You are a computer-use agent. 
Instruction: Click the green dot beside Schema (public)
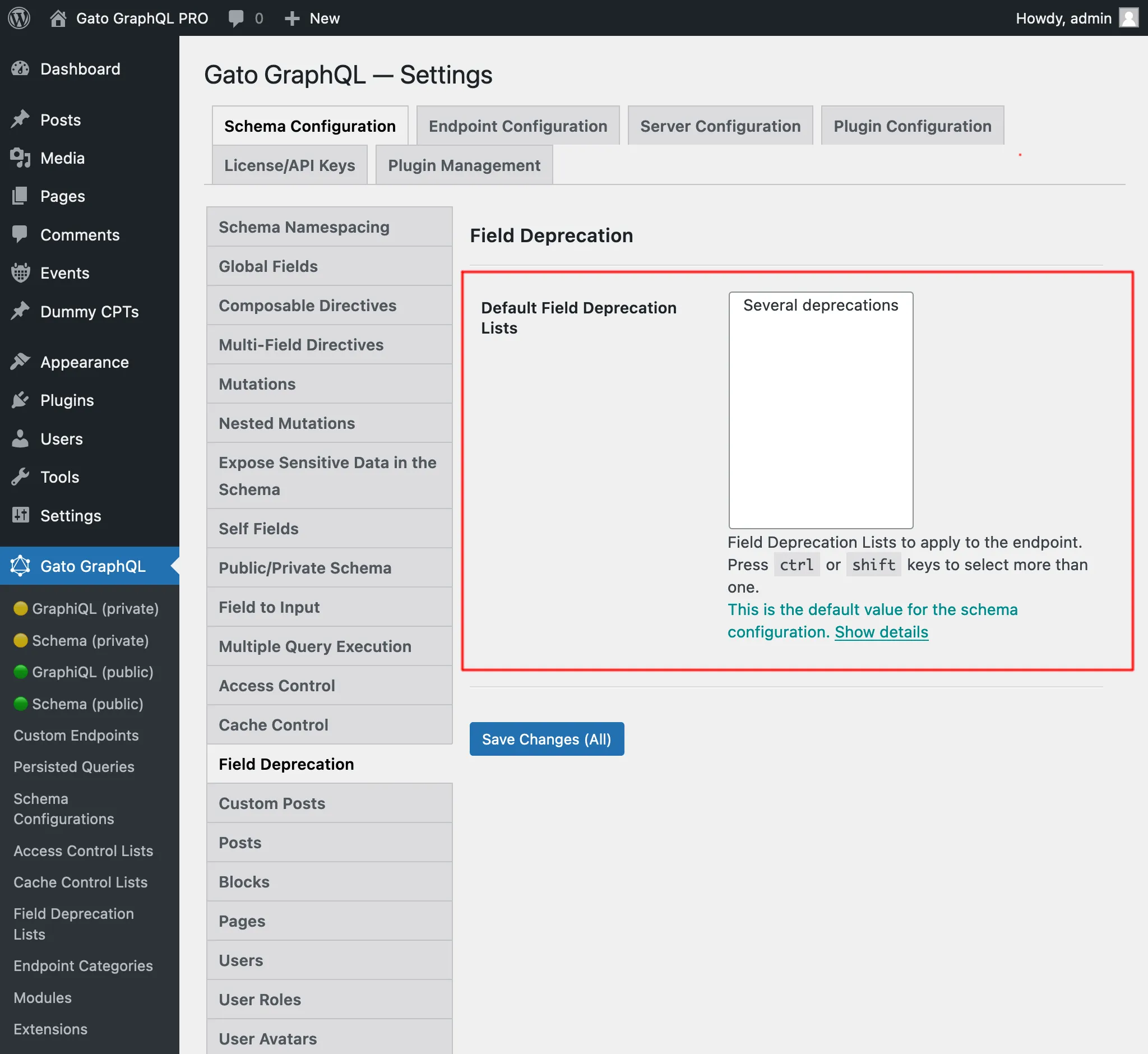click(x=21, y=704)
